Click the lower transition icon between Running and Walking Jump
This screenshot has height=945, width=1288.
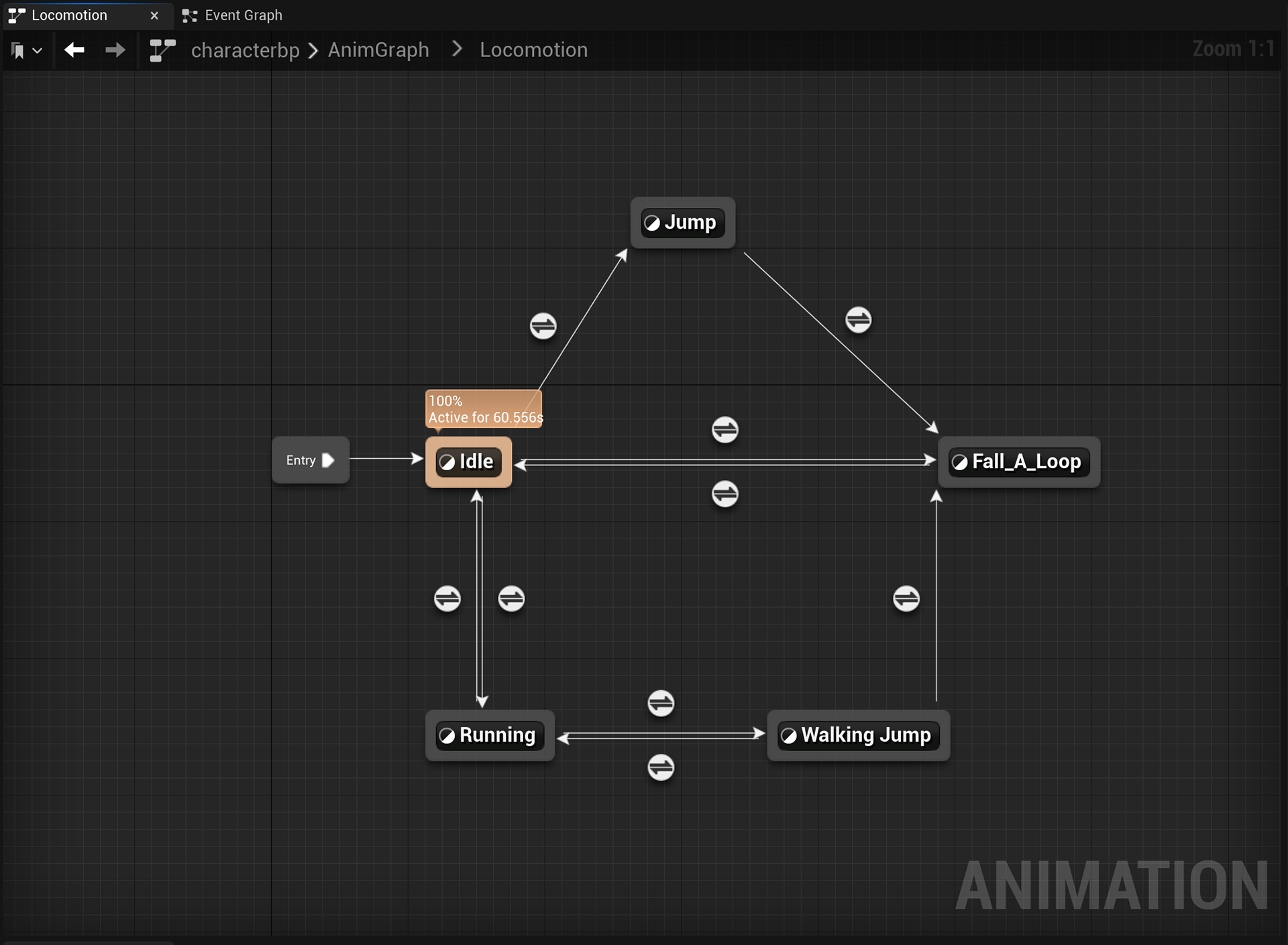(x=661, y=767)
